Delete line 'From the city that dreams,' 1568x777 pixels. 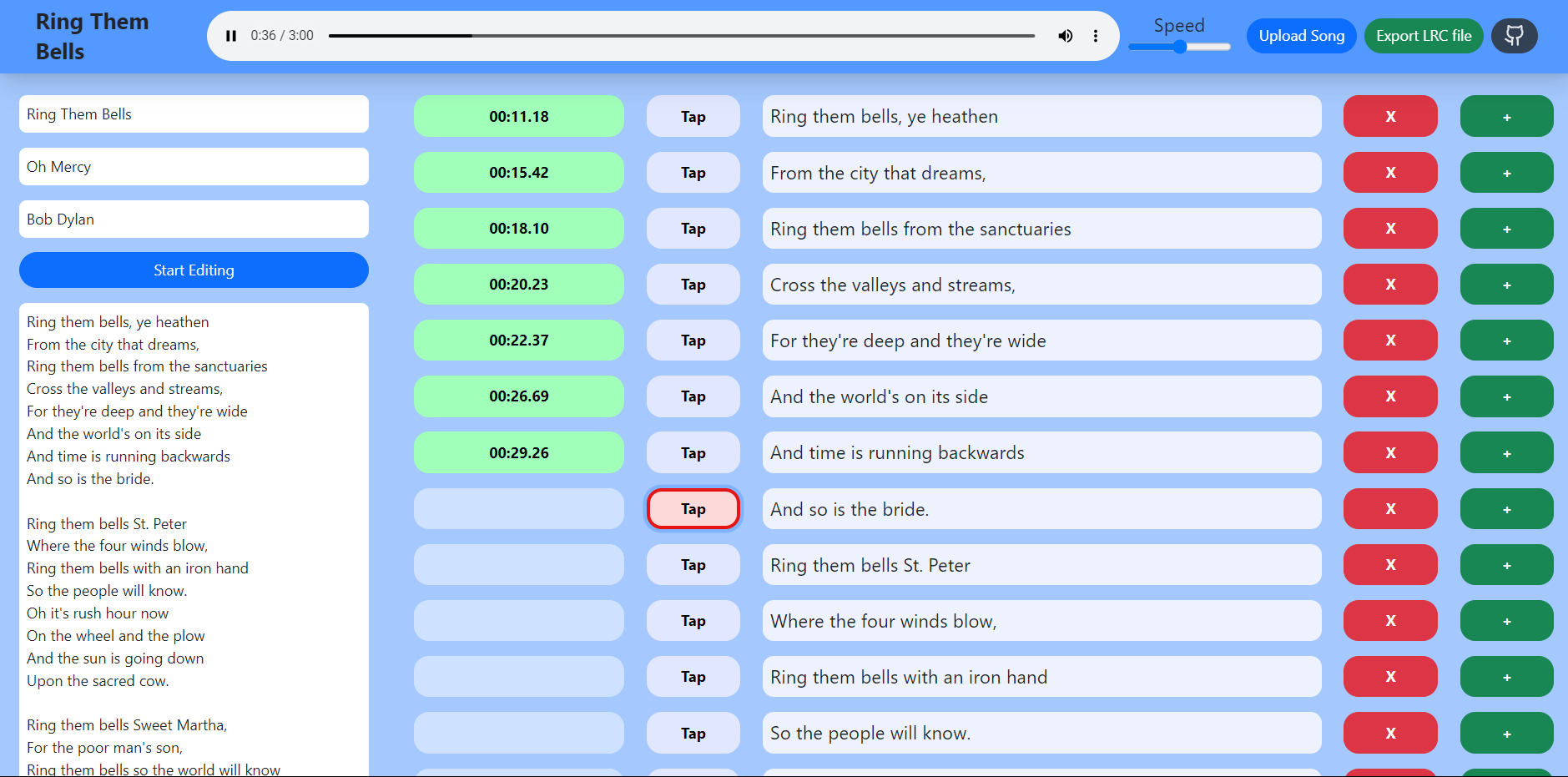pyautogui.click(x=1390, y=172)
